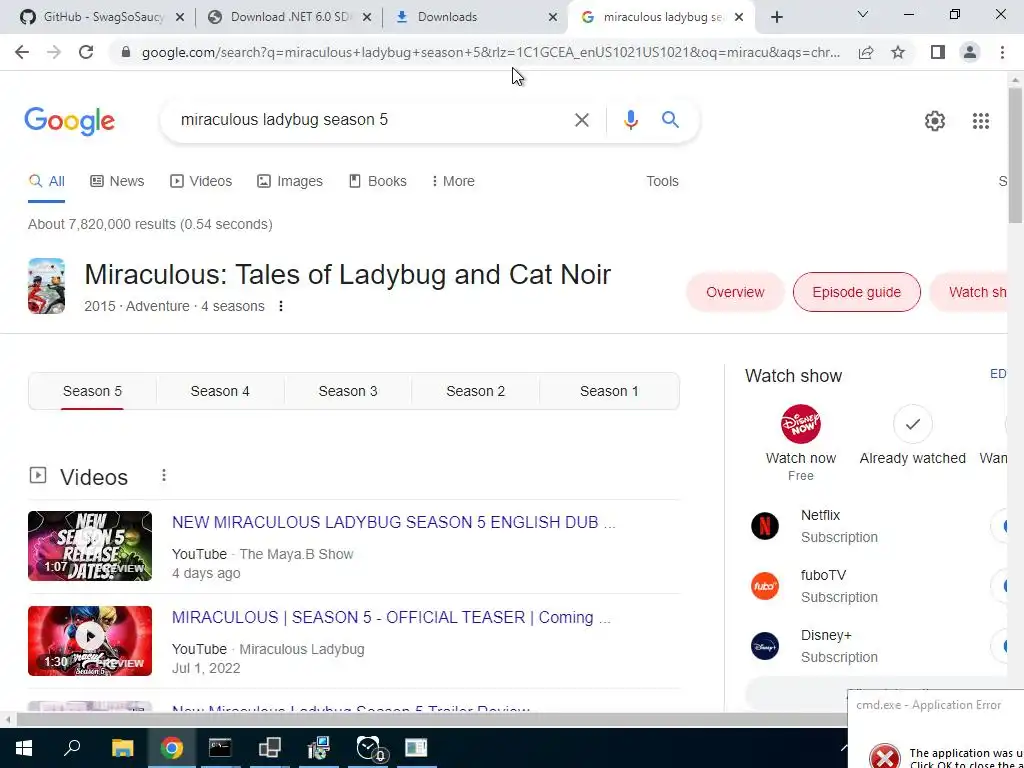This screenshot has width=1024, height=768.
Task: Expand the More search filters menu
Action: pos(453,181)
